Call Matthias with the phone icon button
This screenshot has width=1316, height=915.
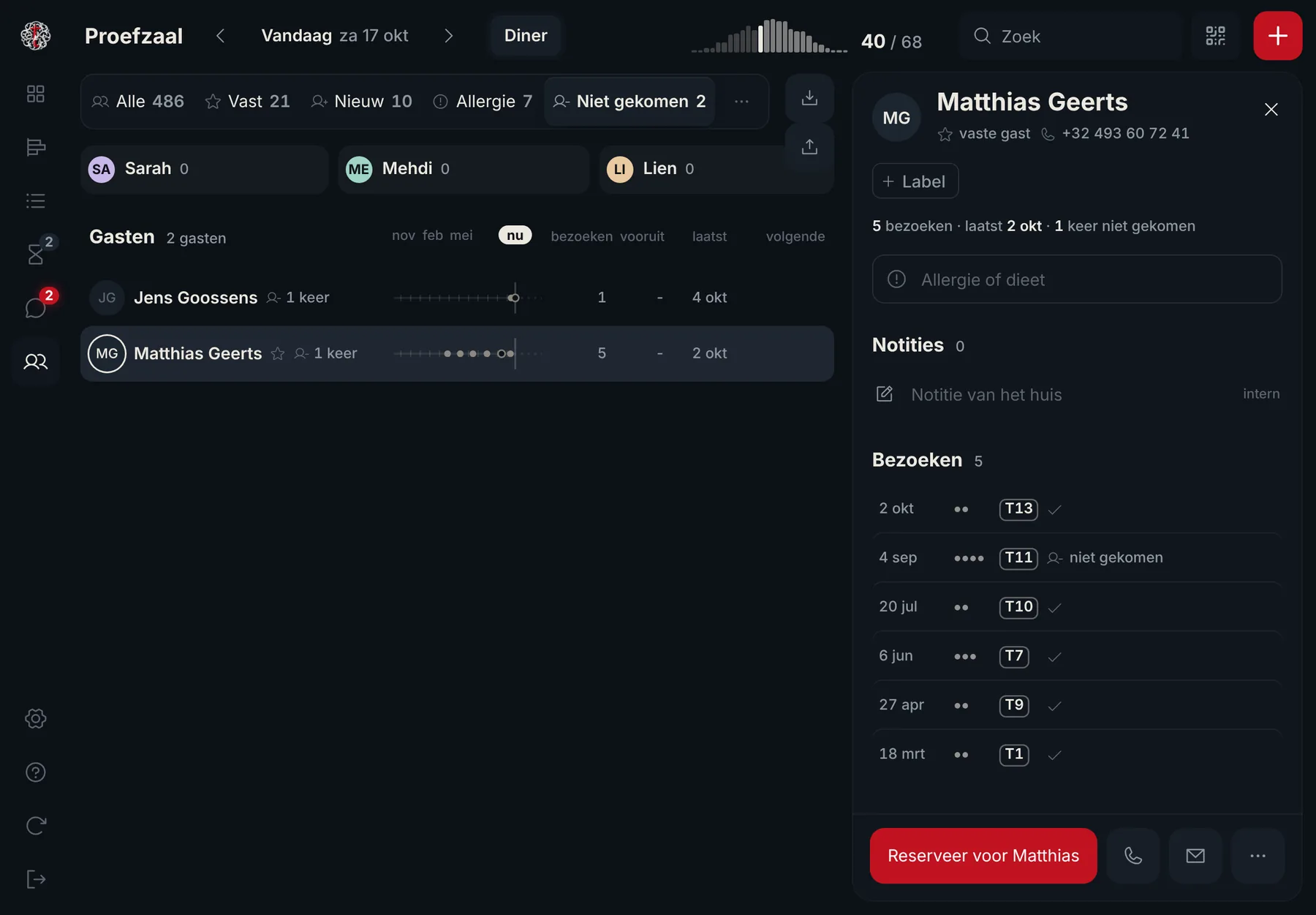[1133, 856]
